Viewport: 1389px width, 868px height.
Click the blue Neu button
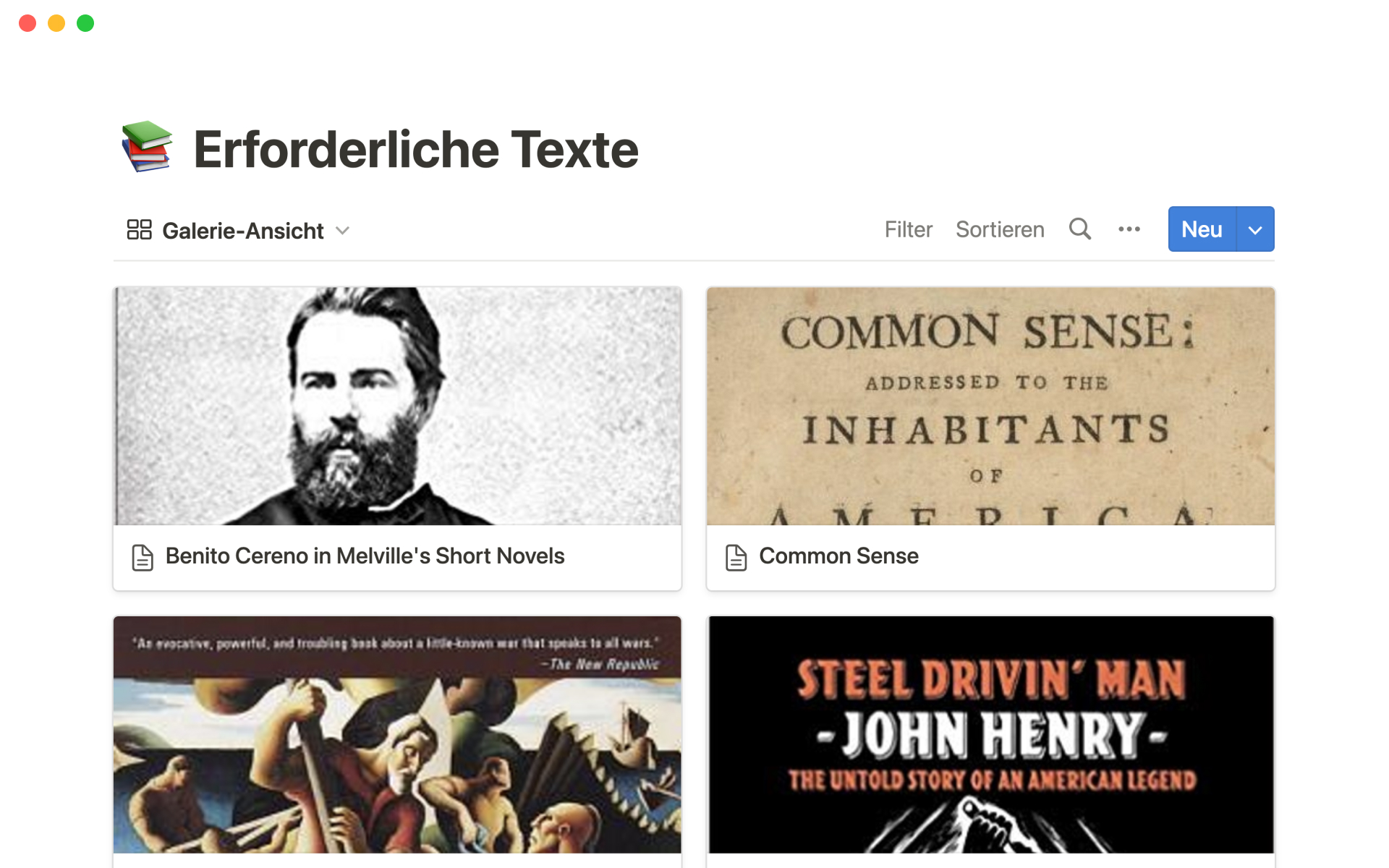[x=1202, y=229]
